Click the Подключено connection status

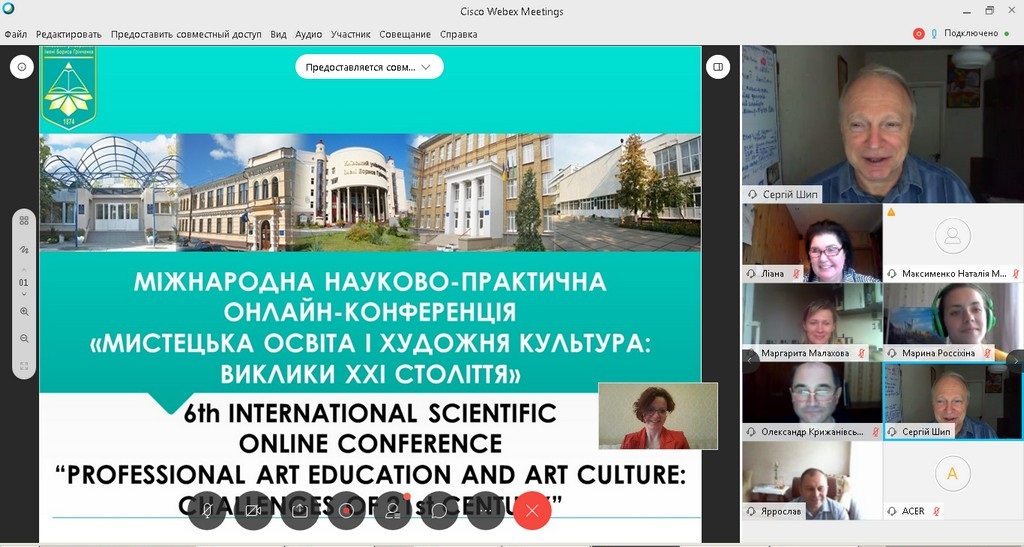[x=971, y=33]
